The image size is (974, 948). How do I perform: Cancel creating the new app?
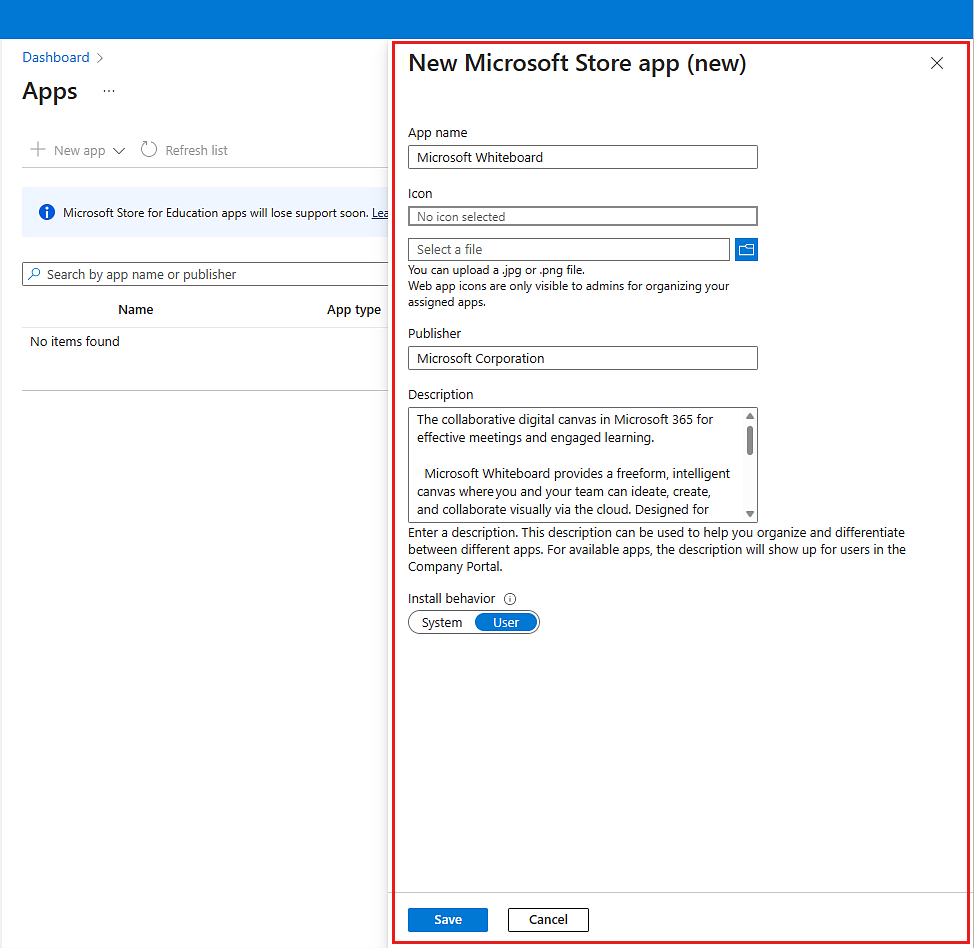(548, 919)
